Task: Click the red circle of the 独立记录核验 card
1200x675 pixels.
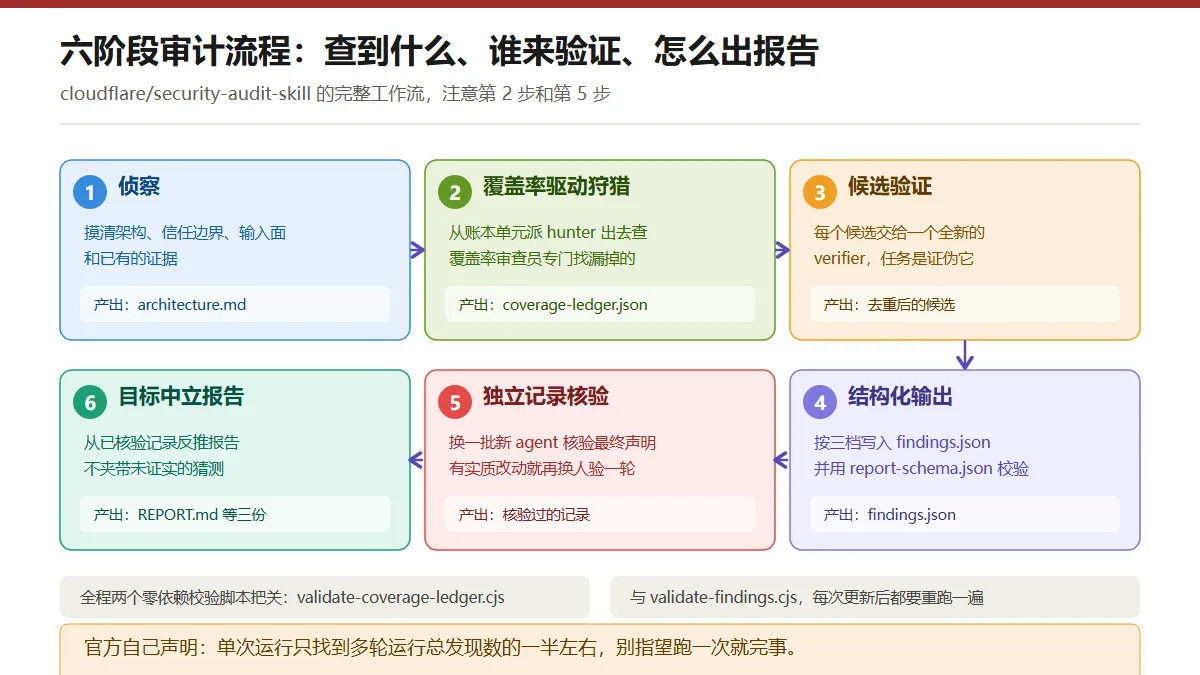Action: coord(455,402)
